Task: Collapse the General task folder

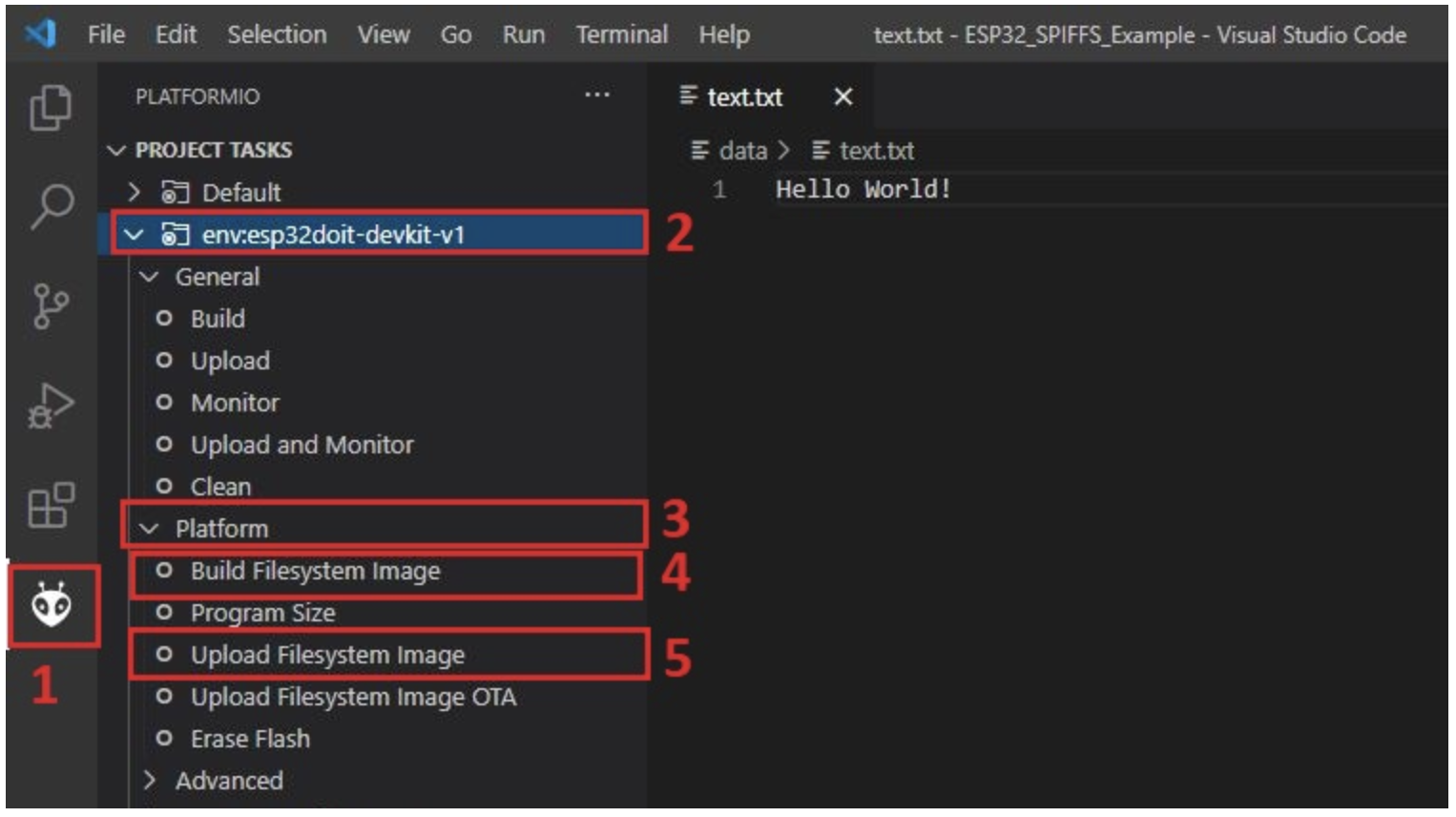Action: click(149, 277)
